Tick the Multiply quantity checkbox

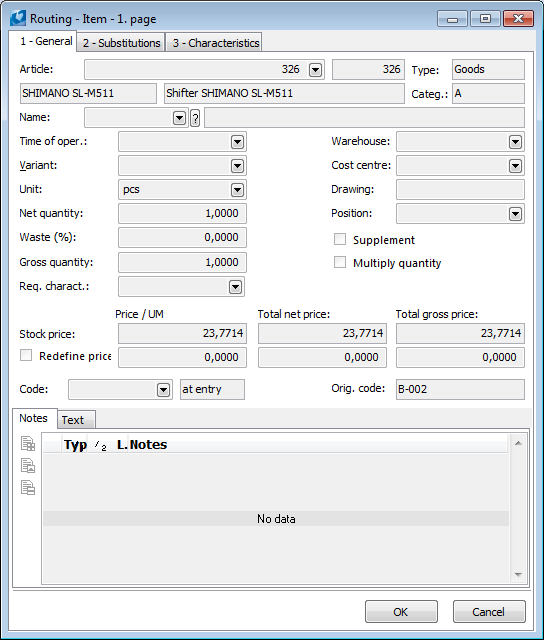(340, 262)
